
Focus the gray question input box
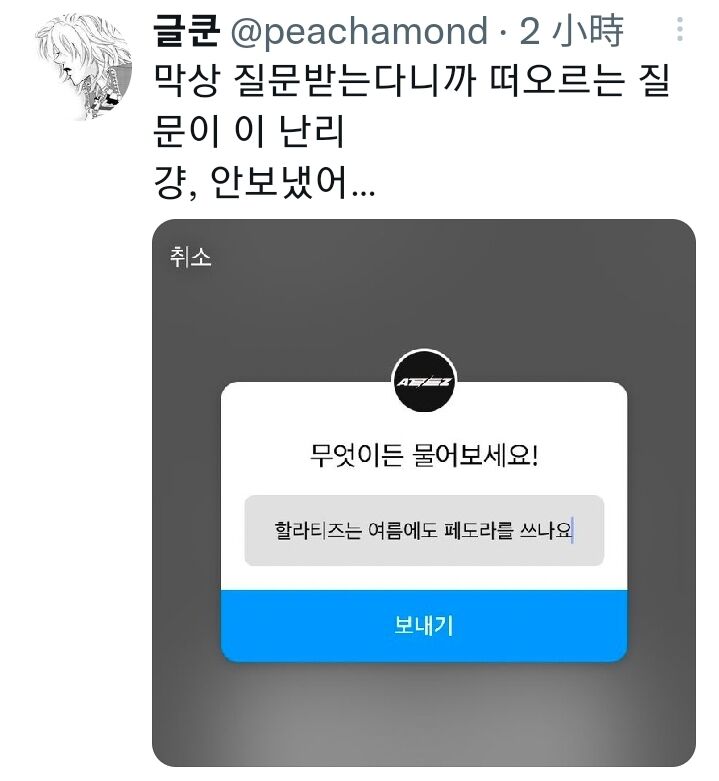point(424,530)
